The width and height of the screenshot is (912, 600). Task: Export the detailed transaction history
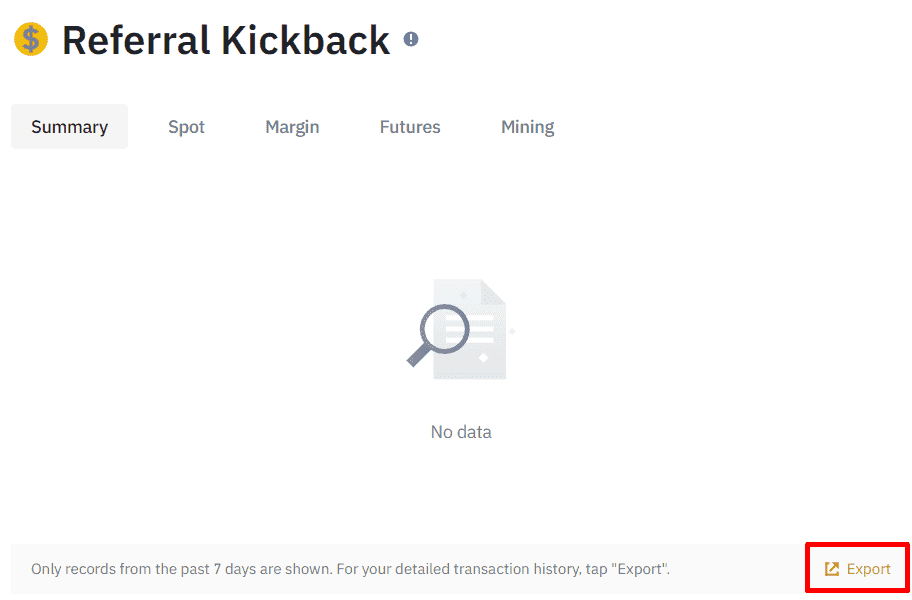pos(858,569)
